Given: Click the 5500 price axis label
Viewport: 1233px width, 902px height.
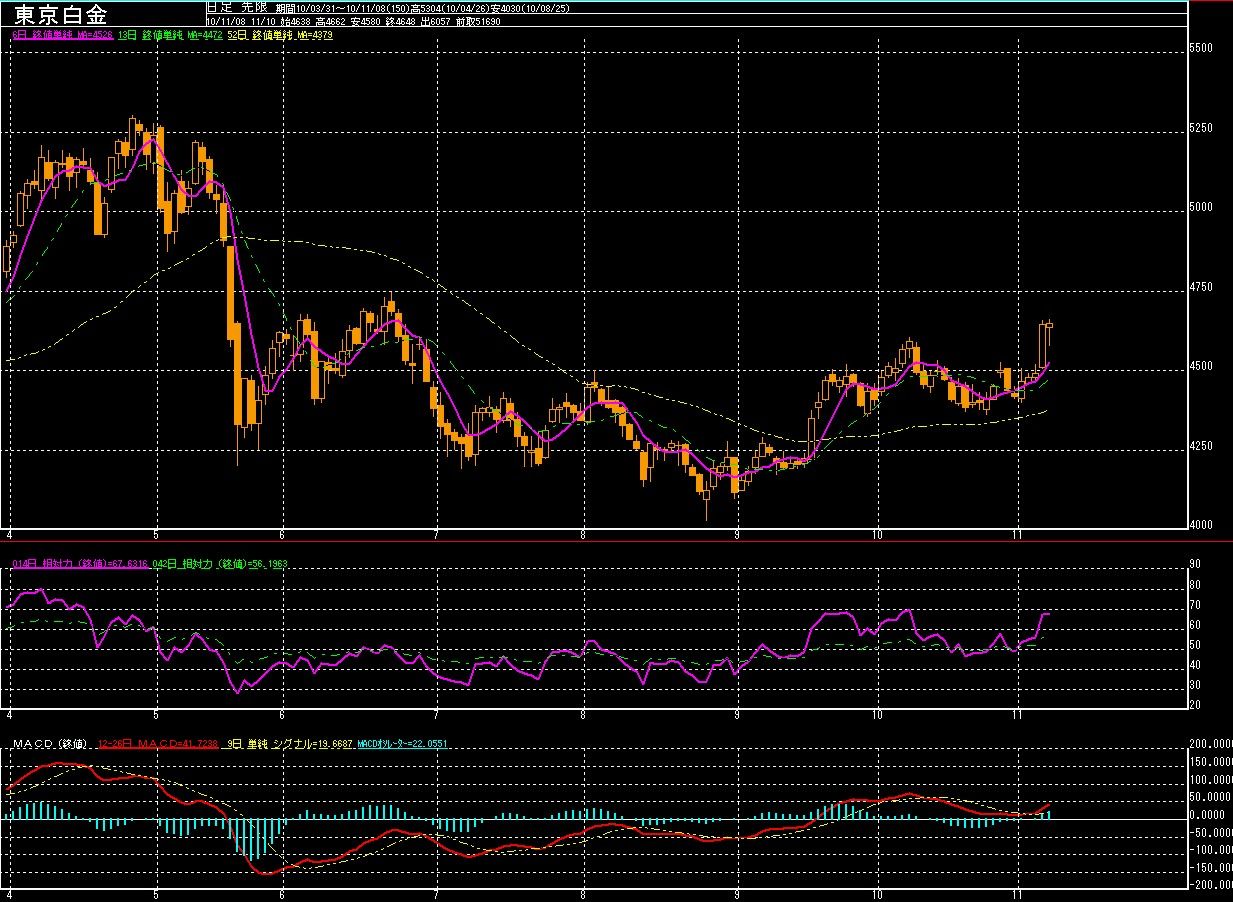Looking at the screenshot, I should (x=1201, y=48).
